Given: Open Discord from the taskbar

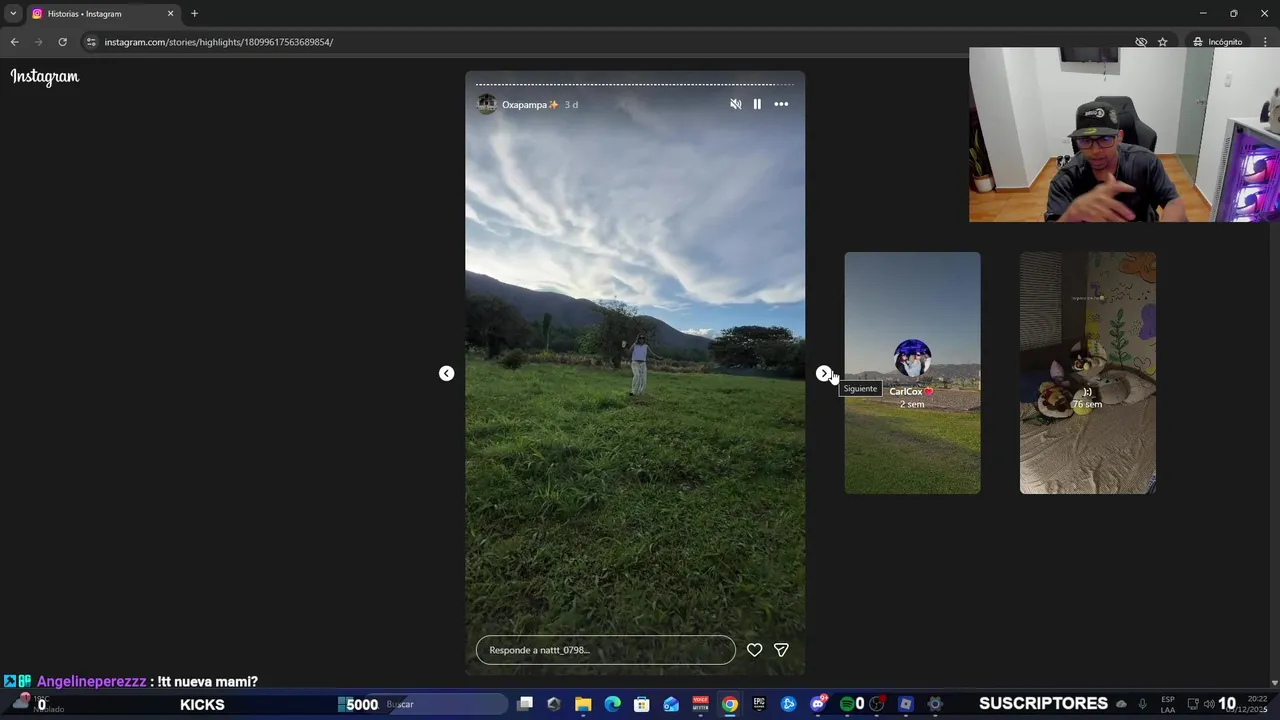Looking at the screenshot, I should coord(818,704).
